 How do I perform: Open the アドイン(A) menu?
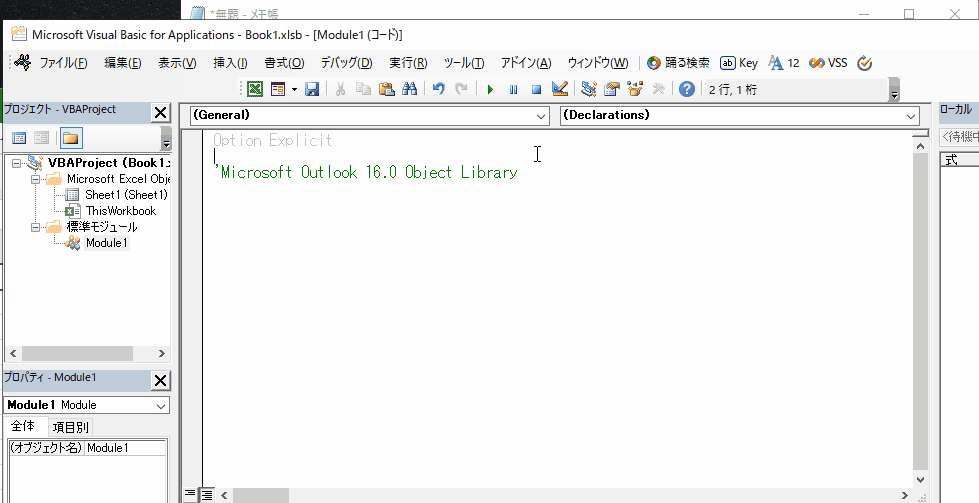pyautogui.click(x=526, y=62)
